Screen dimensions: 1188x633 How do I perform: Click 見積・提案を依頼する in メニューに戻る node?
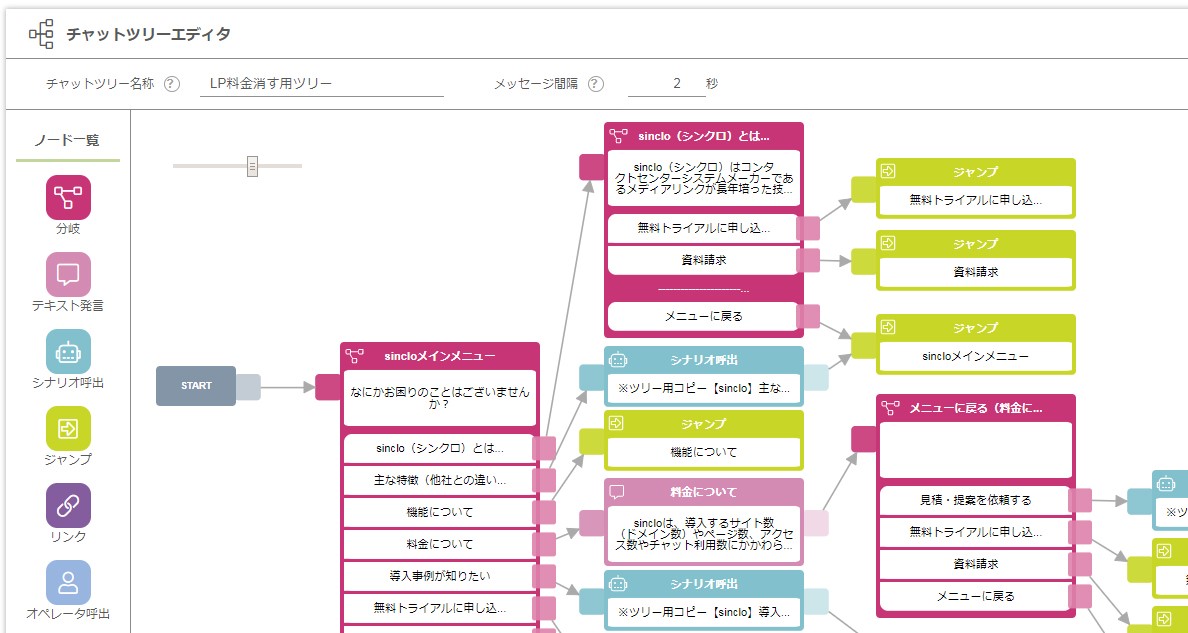[975, 498]
